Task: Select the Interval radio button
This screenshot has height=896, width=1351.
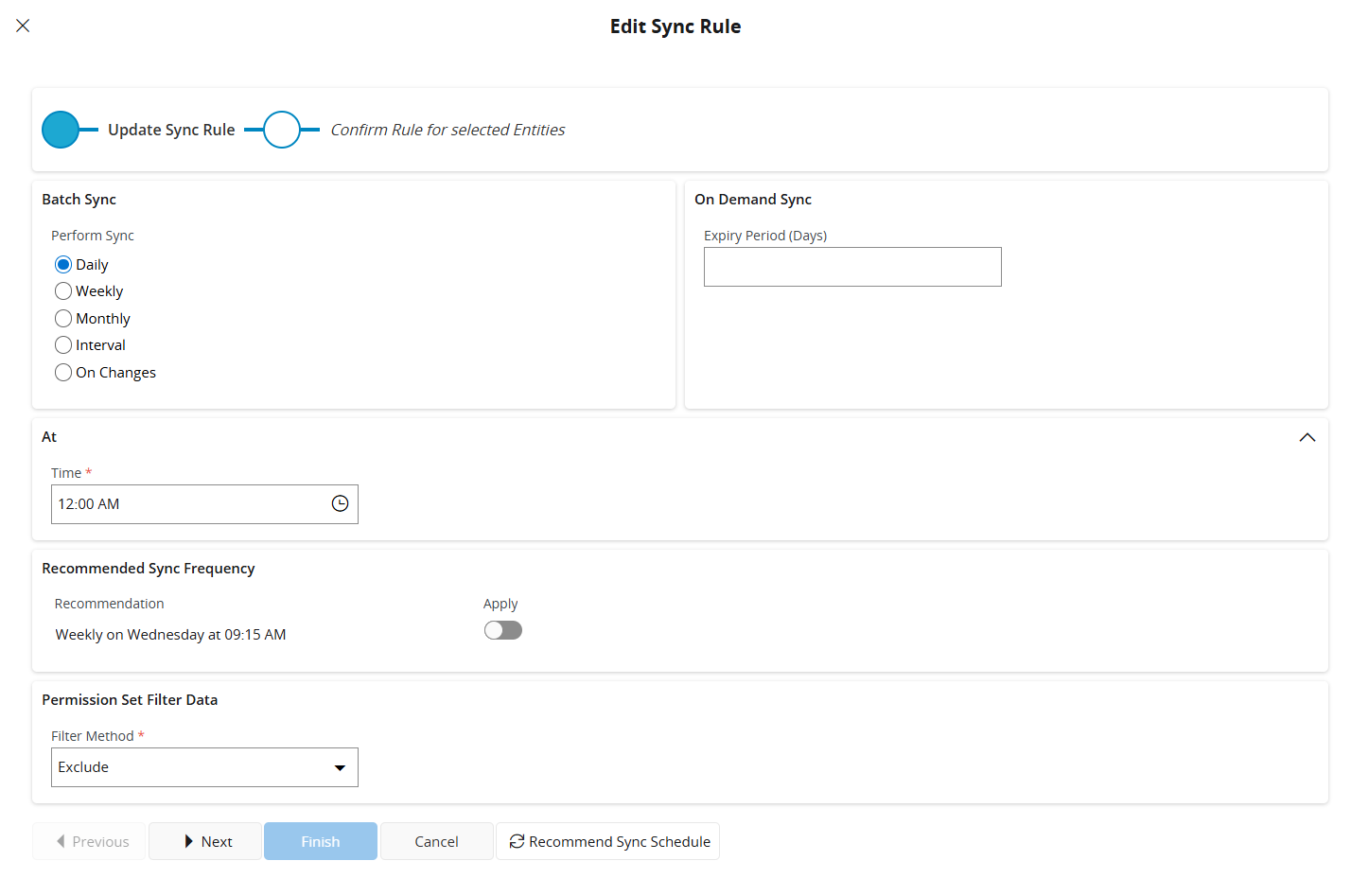Action: click(63, 345)
